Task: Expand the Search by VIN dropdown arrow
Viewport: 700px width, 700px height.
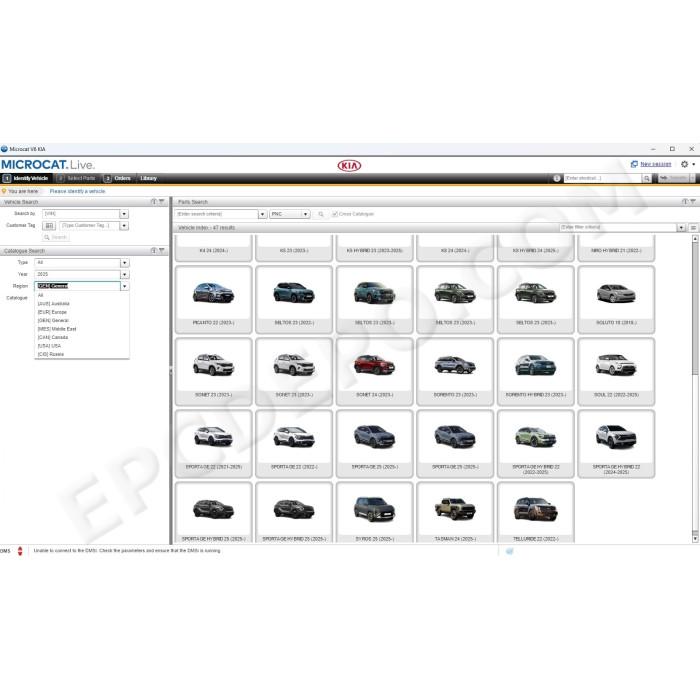Action: [124, 214]
